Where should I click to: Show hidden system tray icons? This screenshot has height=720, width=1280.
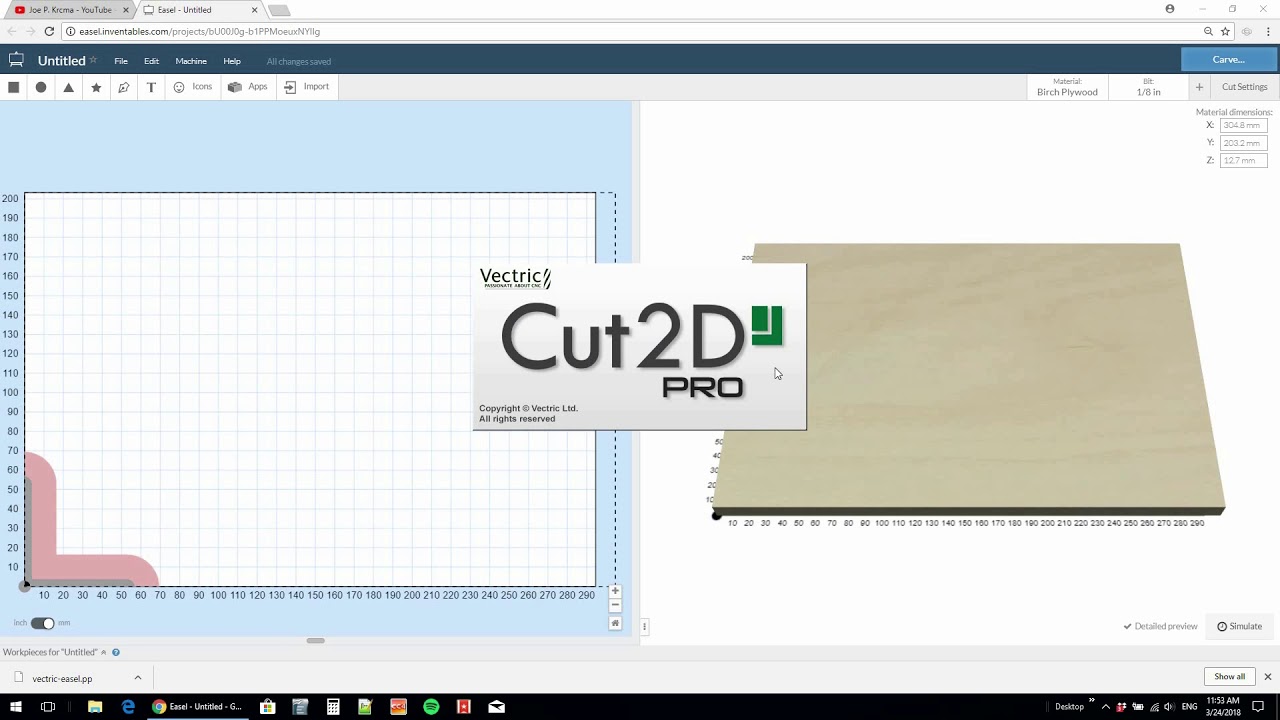coord(1105,706)
